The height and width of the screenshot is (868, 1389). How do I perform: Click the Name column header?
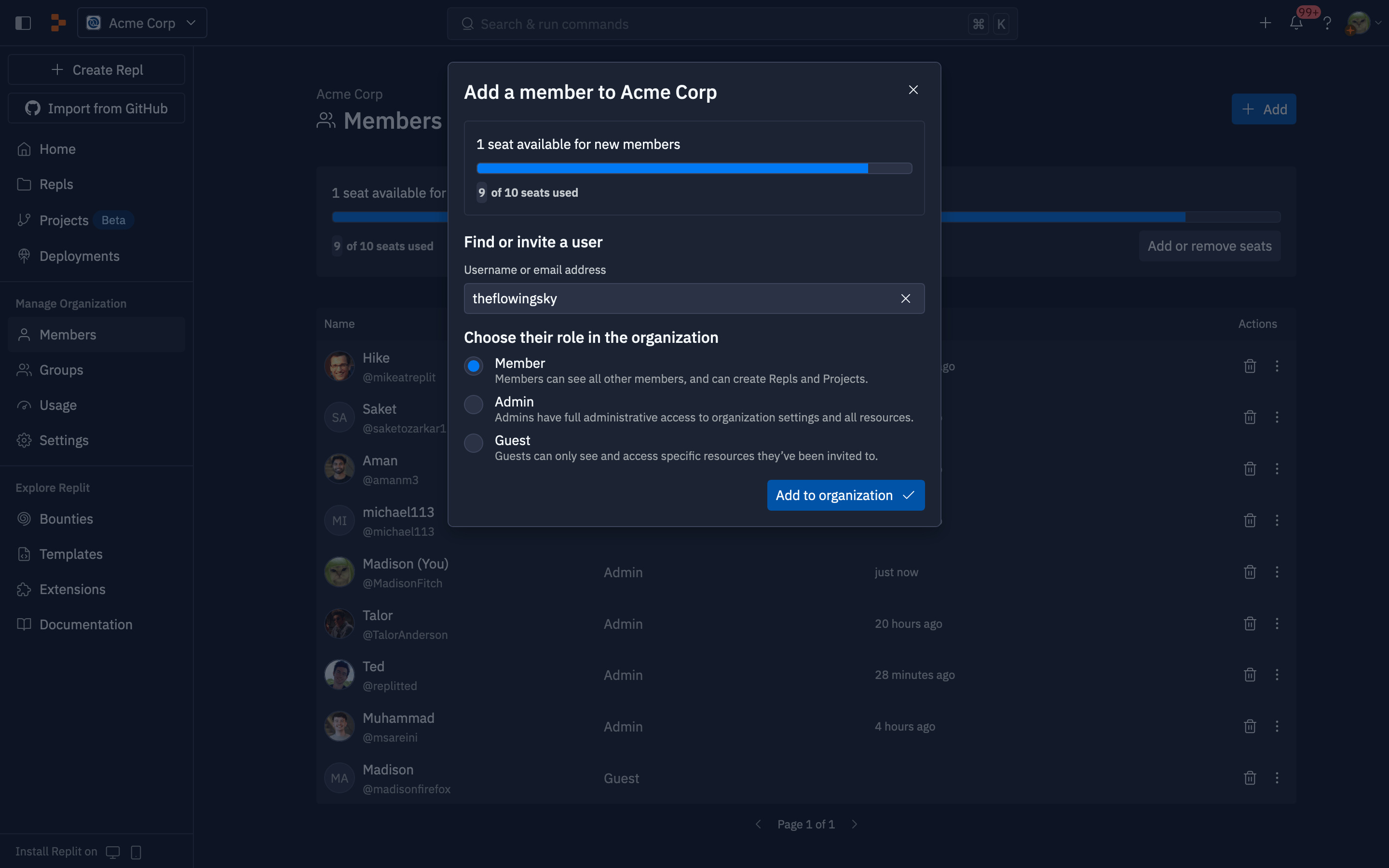pyautogui.click(x=339, y=324)
